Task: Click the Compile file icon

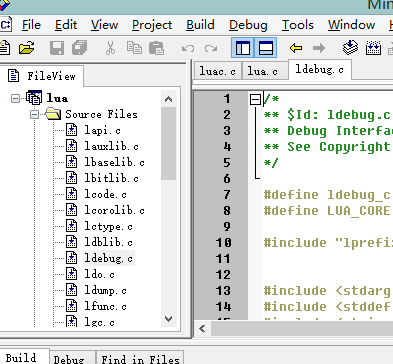Action: (350, 48)
